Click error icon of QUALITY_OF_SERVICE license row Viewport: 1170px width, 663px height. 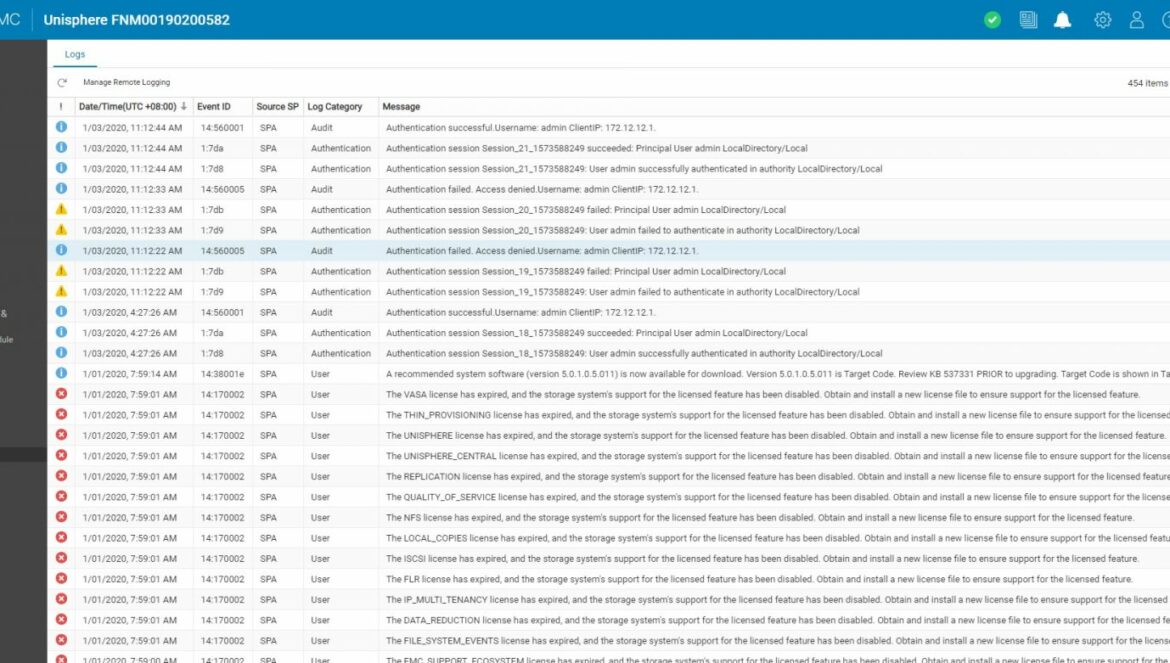tap(61, 497)
